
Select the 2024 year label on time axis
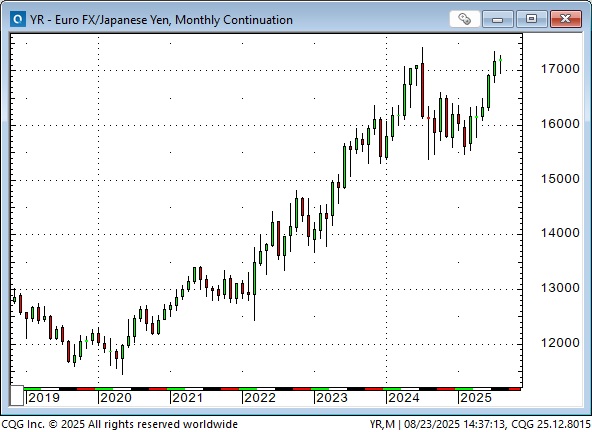404,398
